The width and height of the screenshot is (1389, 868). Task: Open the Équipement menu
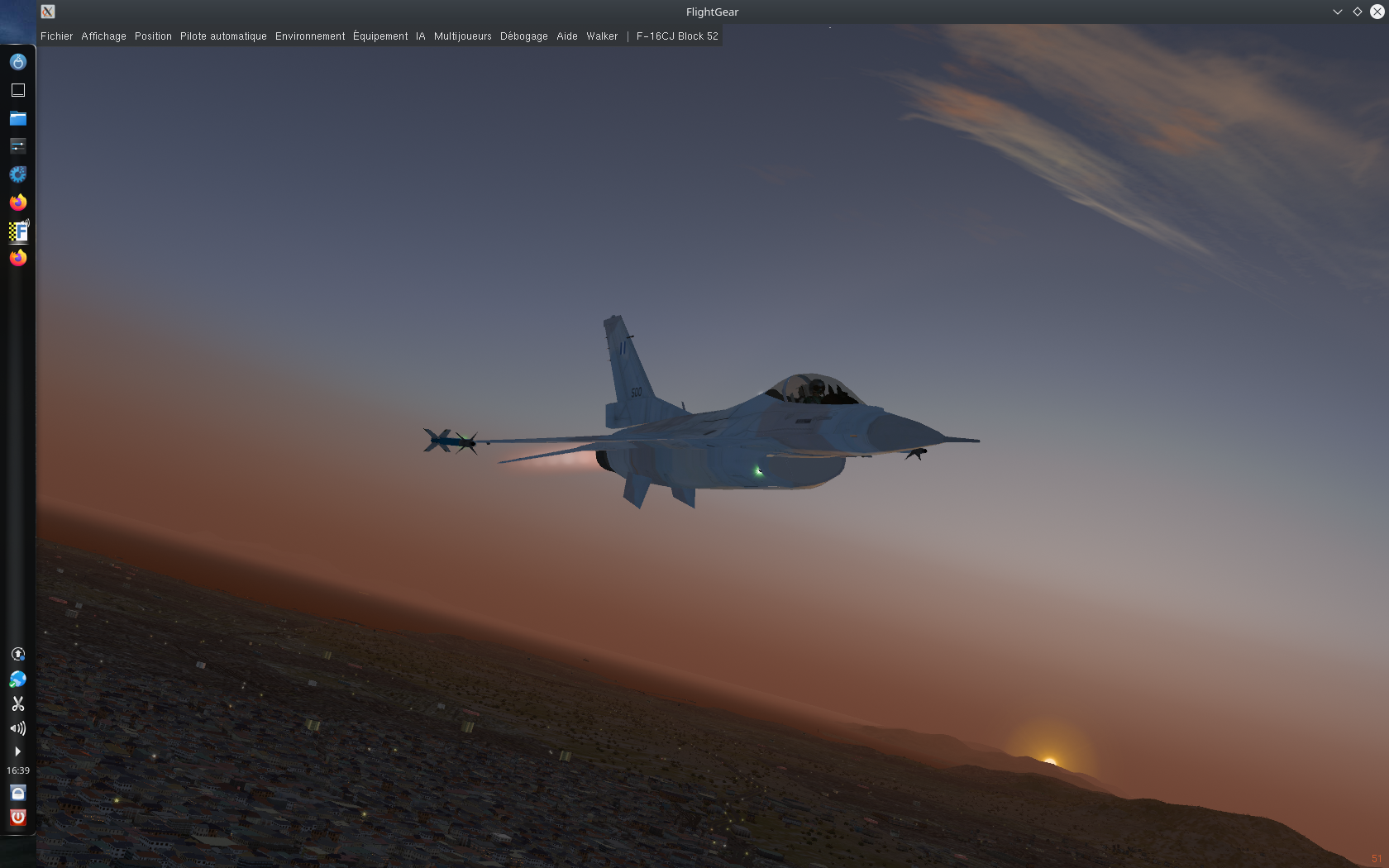(380, 36)
